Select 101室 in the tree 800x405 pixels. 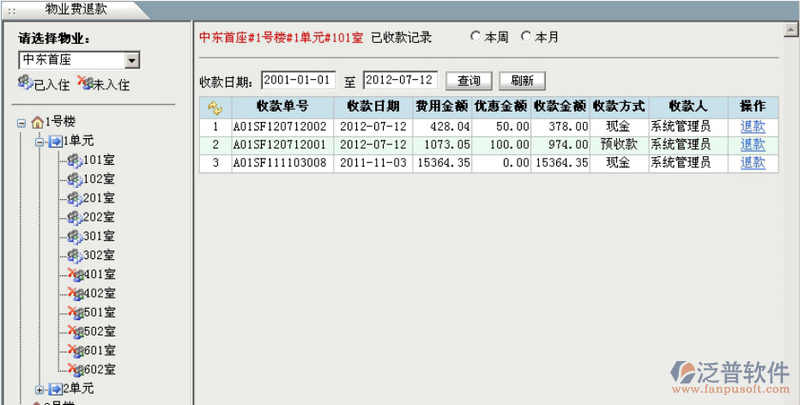click(x=99, y=161)
